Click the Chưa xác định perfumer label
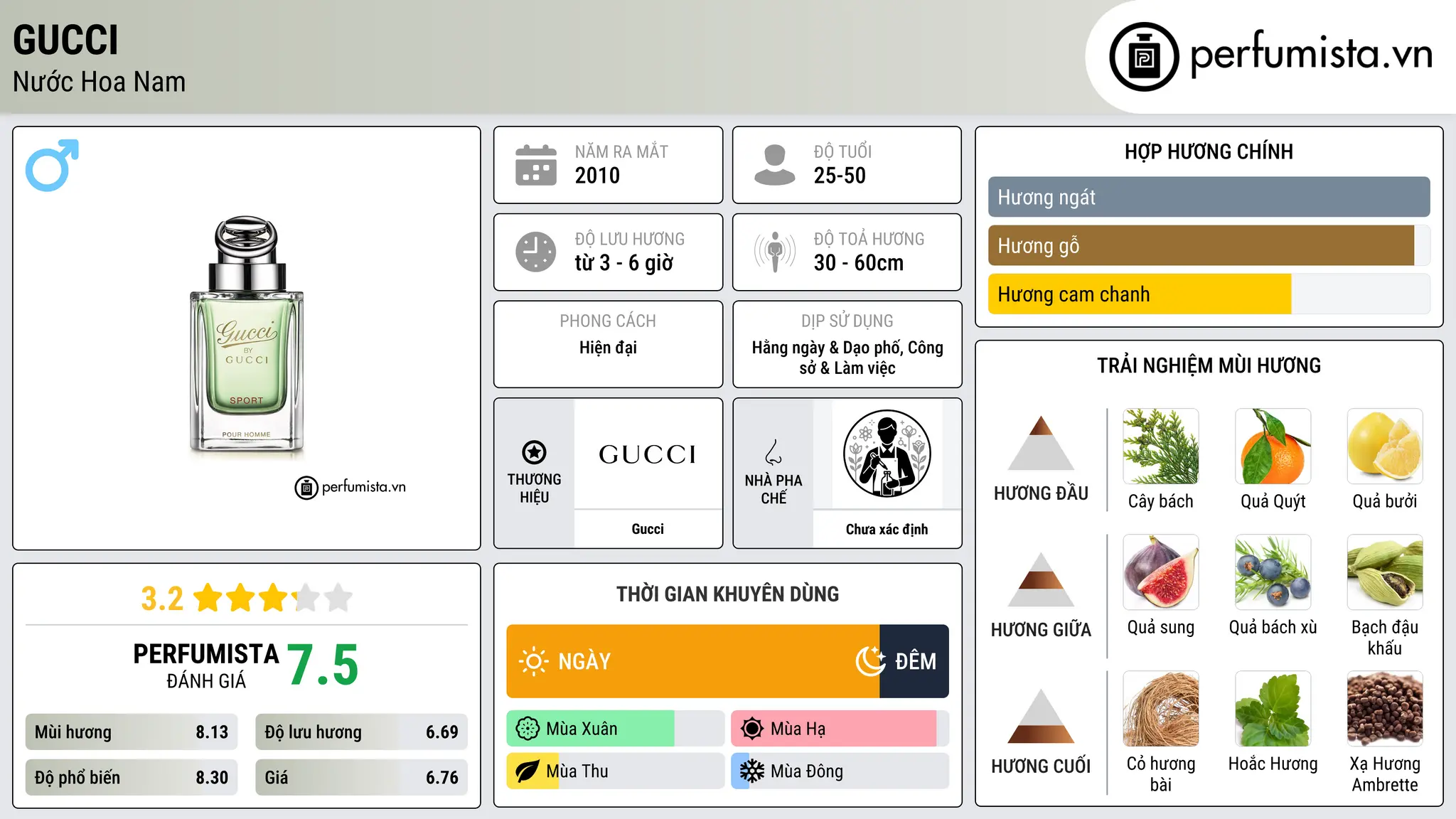 point(887,529)
